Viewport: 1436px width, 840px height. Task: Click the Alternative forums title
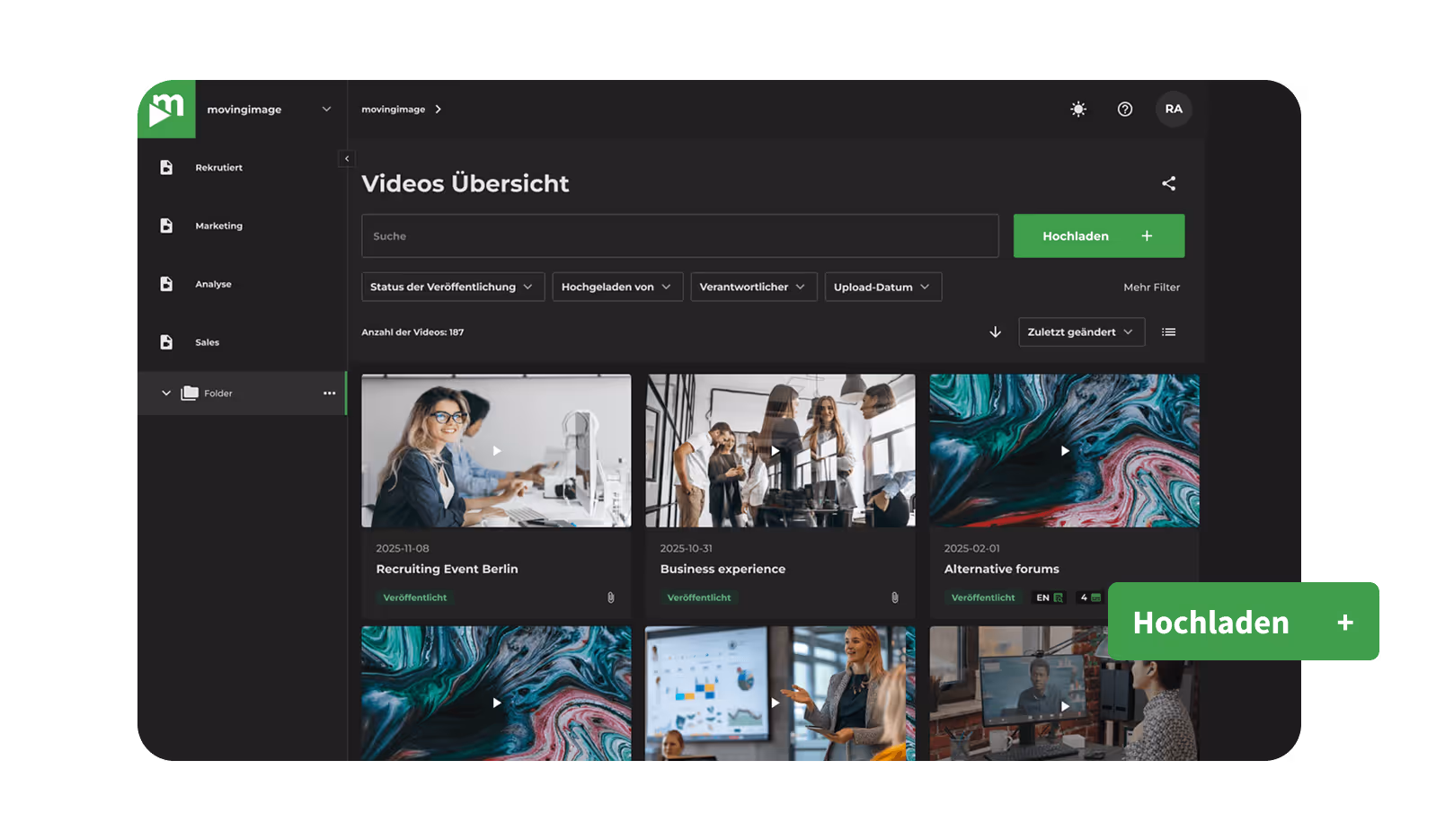click(x=1001, y=569)
